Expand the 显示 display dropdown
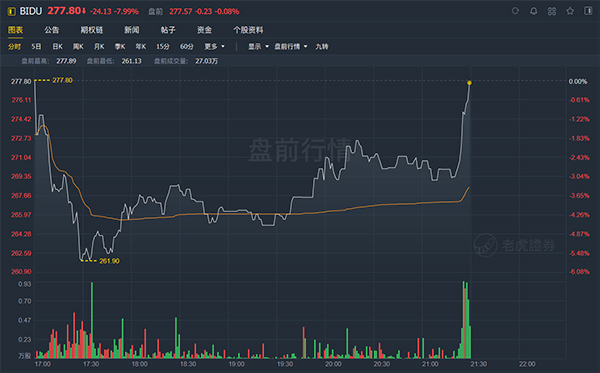The image size is (600, 373). coord(258,47)
